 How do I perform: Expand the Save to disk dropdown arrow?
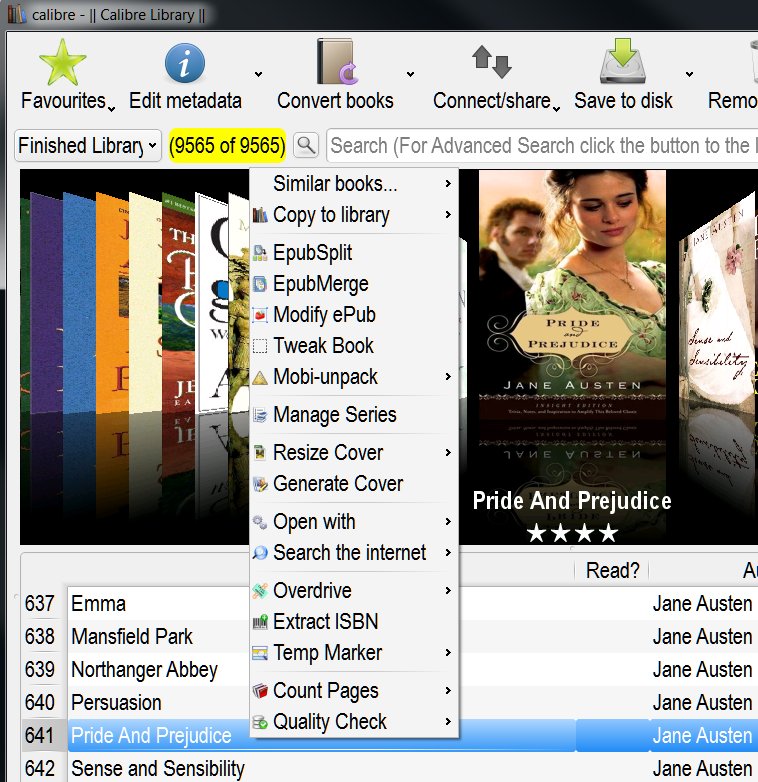(x=689, y=74)
